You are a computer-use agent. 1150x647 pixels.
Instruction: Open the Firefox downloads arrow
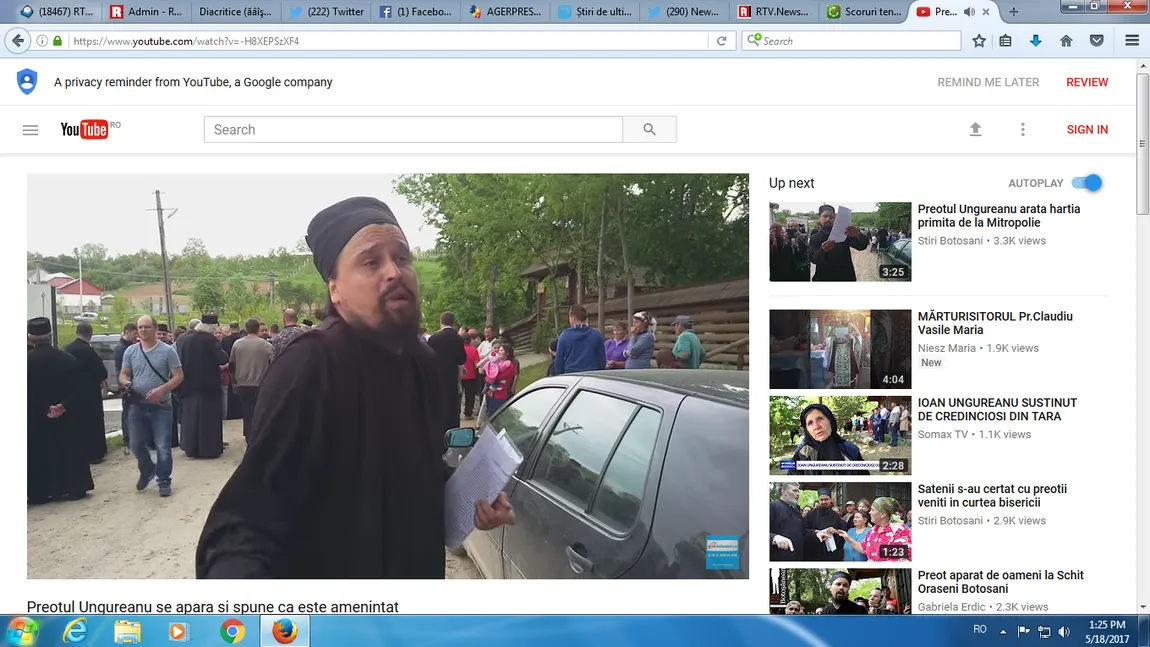[x=1036, y=41]
